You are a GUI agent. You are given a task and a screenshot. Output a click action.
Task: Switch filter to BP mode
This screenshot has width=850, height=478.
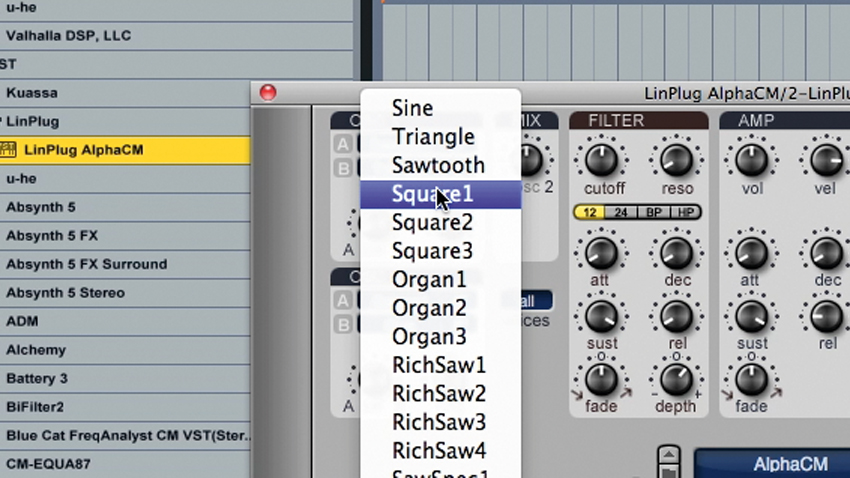coord(654,212)
